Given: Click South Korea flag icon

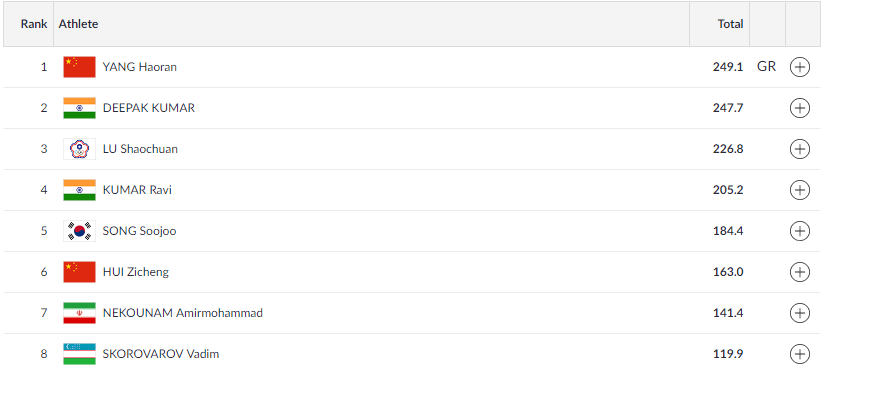Looking at the screenshot, I should tap(79, 231).
